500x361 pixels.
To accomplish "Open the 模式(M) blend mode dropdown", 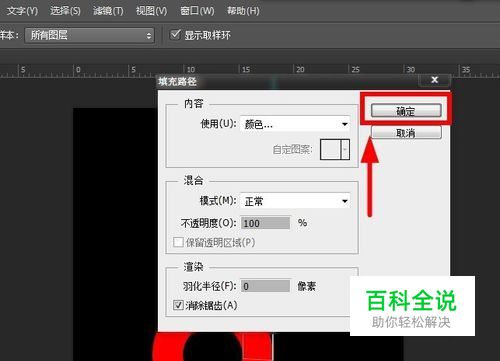I will (x=295, y=201).
